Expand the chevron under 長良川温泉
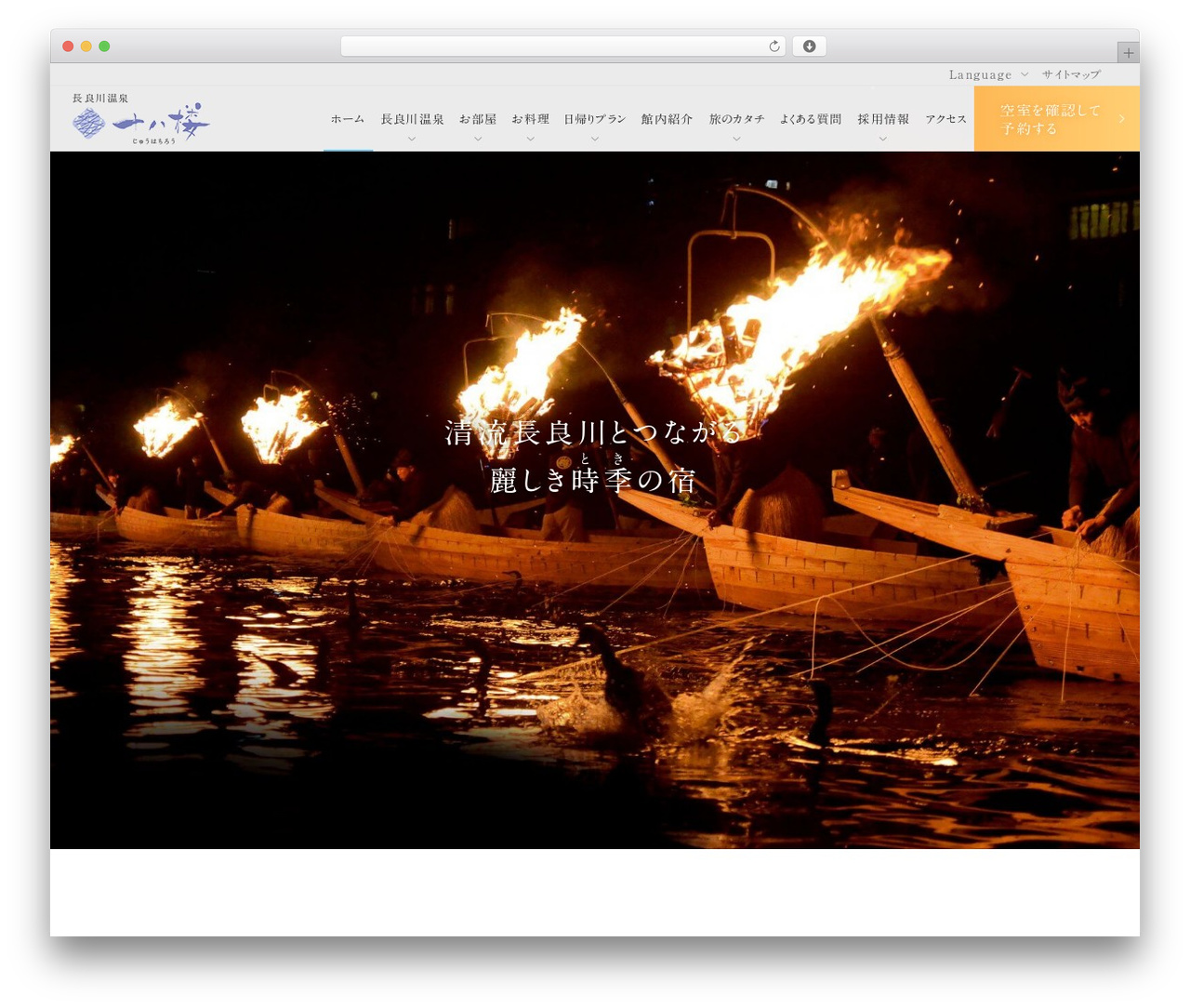This screenshot has width=1190, height=1008. 412,139
